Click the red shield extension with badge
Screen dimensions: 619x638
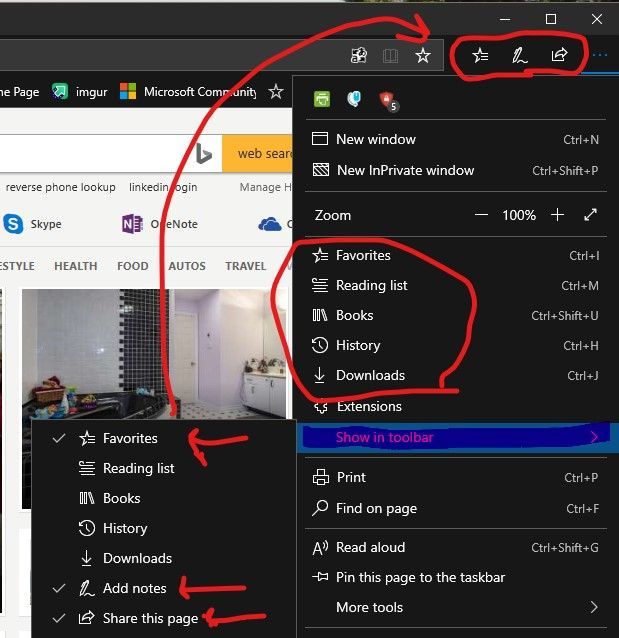[x=388, y=101]
